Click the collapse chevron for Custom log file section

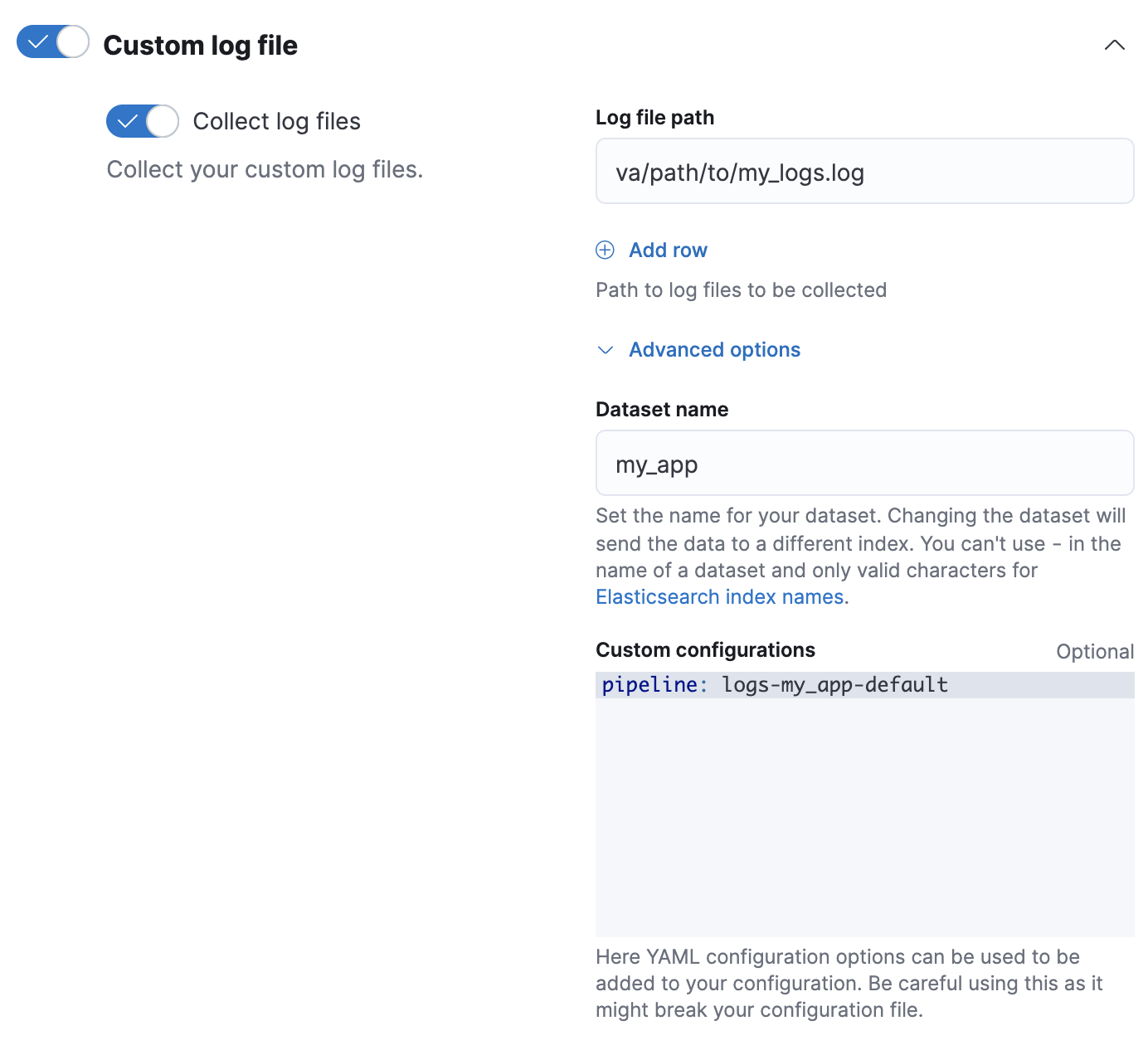pos(1115,46)
